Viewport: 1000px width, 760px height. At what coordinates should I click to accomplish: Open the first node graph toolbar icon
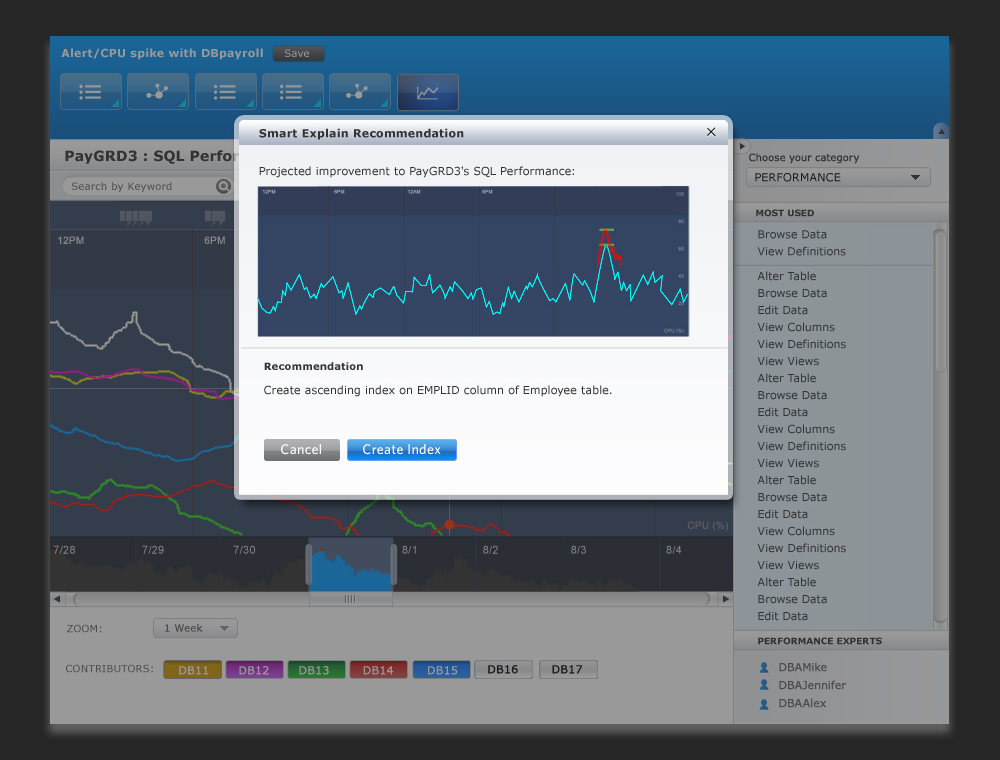158,92
